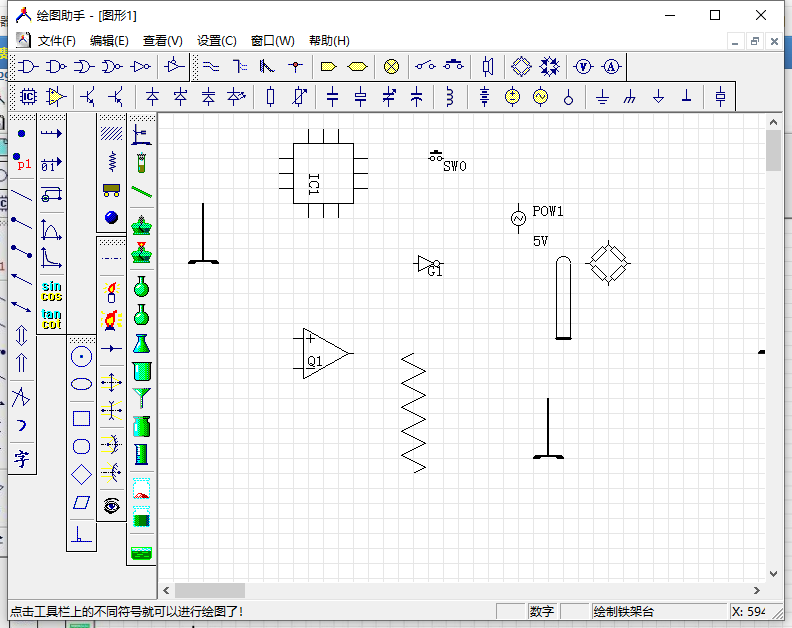Viewport: 792px width, 628px height.
Task: Choose the diamond shape tool
Action: [81, 474]
